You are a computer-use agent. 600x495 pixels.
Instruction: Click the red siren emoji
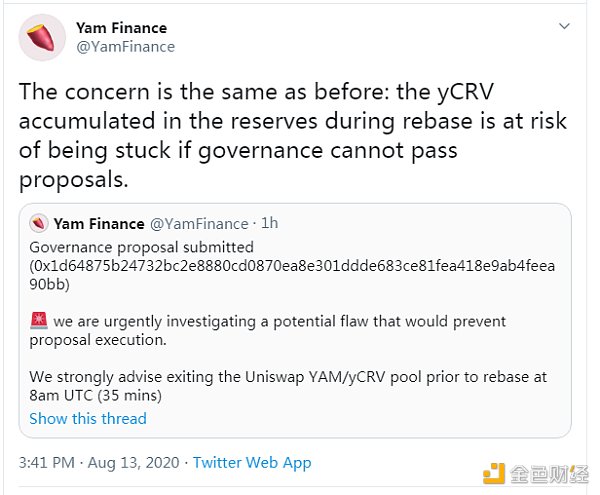[x=38, y=321]
